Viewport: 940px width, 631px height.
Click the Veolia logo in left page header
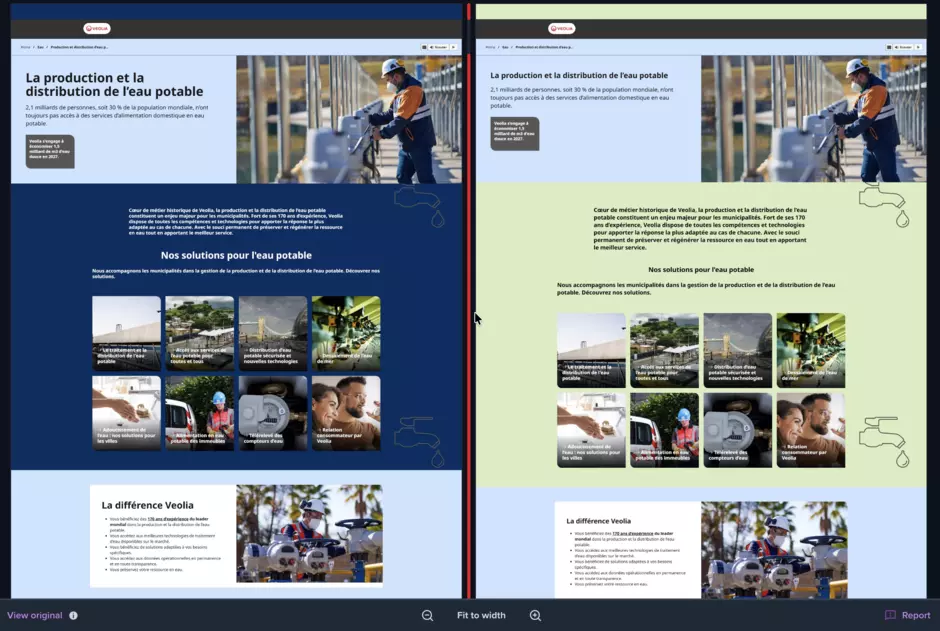[x=97, y=28]
